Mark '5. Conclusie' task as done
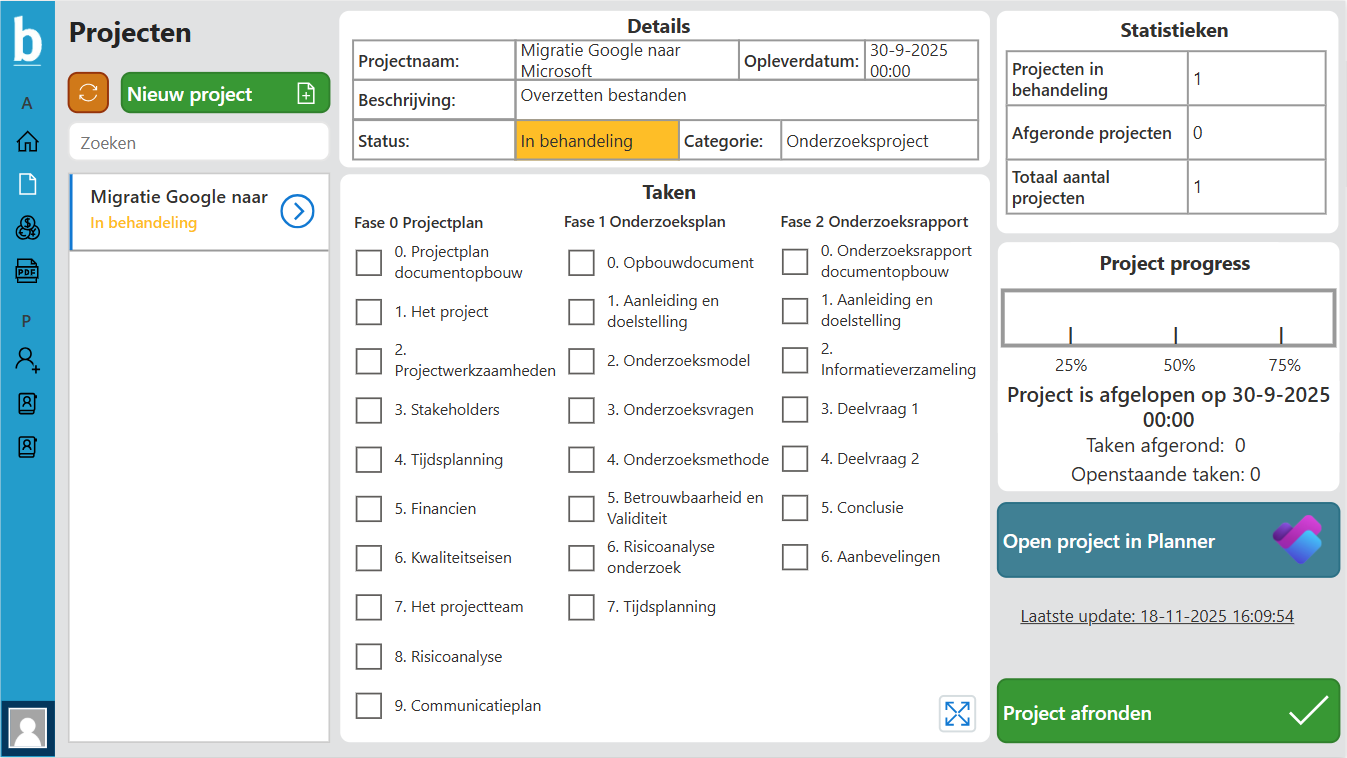1347x758 pixels. (795, 508)
